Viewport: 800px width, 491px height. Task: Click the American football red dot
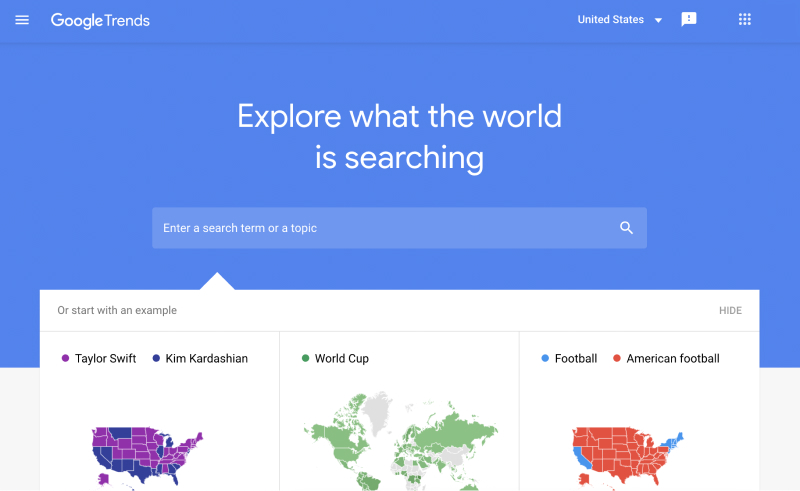coord(617,359)
